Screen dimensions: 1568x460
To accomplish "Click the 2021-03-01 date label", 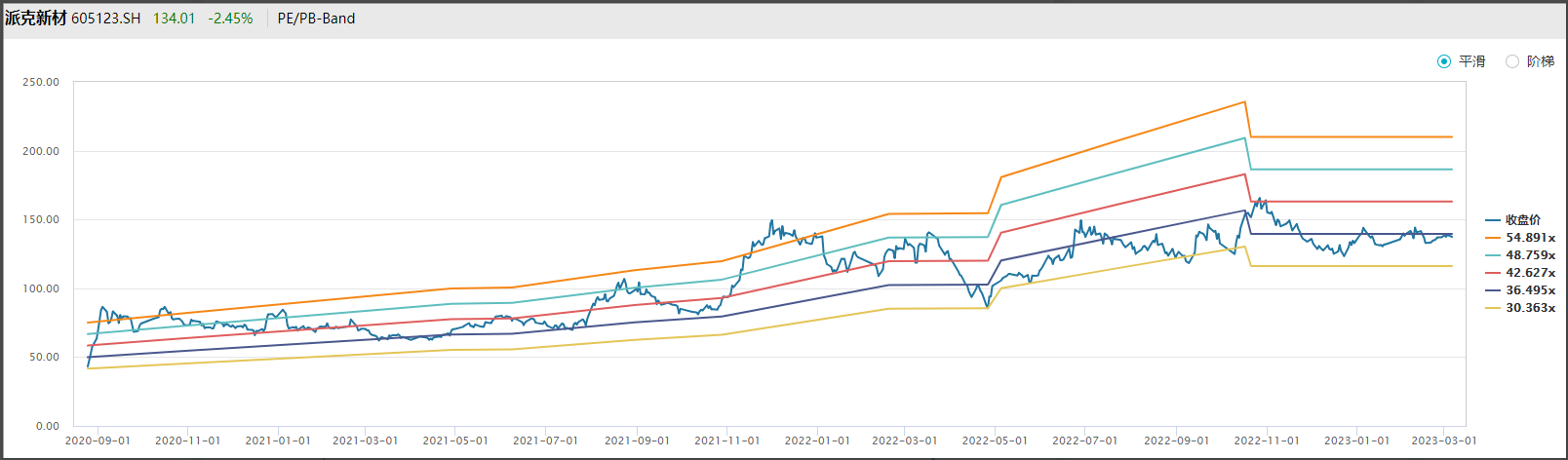I will pyautogui.click(x=366, y=441).
